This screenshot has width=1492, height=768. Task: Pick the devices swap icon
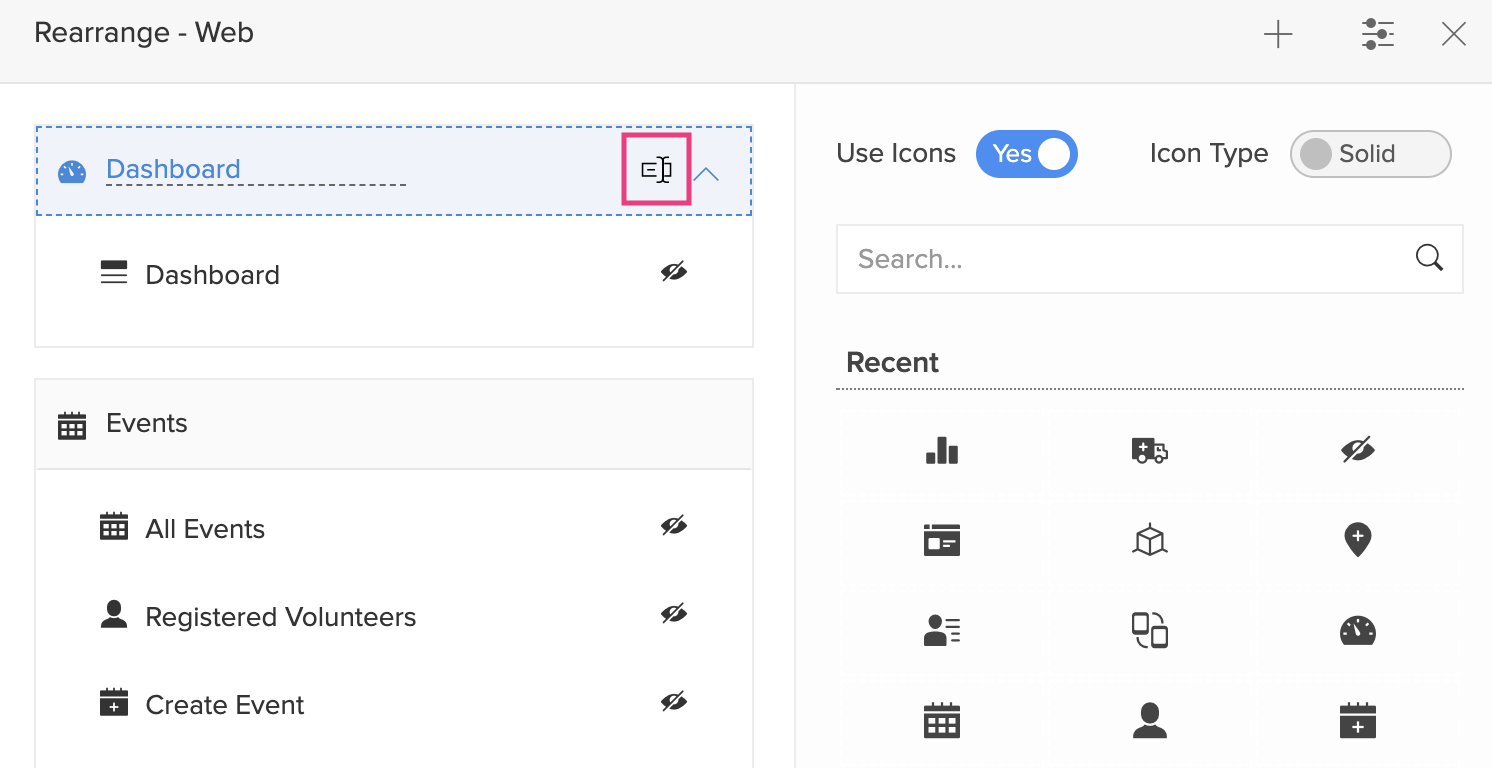tap(1149, 630)
